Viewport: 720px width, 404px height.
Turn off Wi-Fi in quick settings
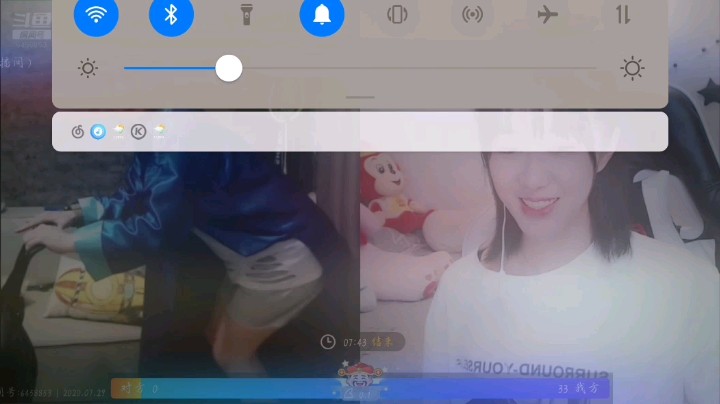point(96,14)
